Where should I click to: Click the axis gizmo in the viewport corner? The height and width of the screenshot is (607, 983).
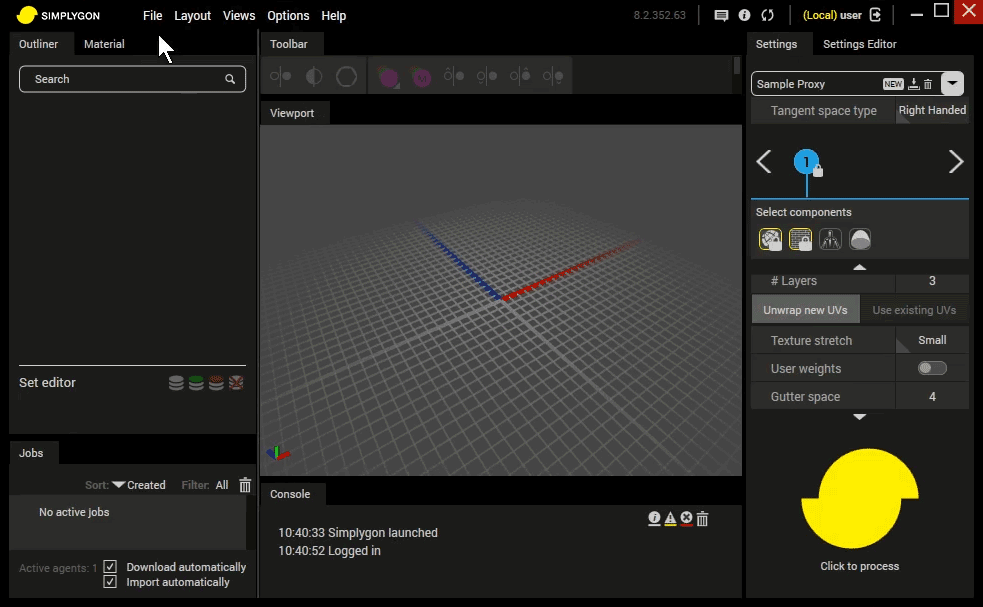[277, 453]
